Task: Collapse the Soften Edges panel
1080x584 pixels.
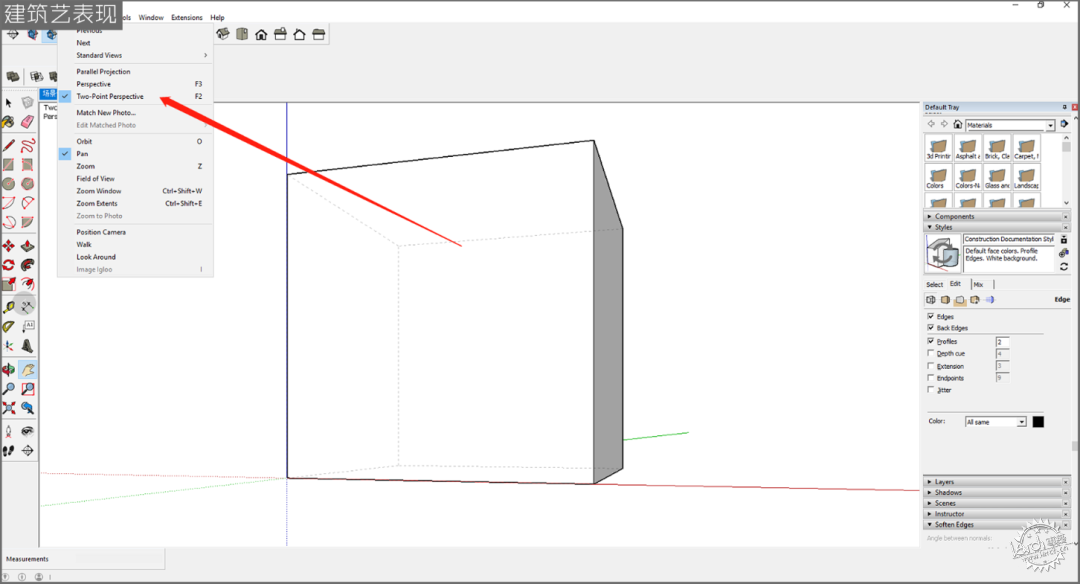Action: (x=995, y=525)
